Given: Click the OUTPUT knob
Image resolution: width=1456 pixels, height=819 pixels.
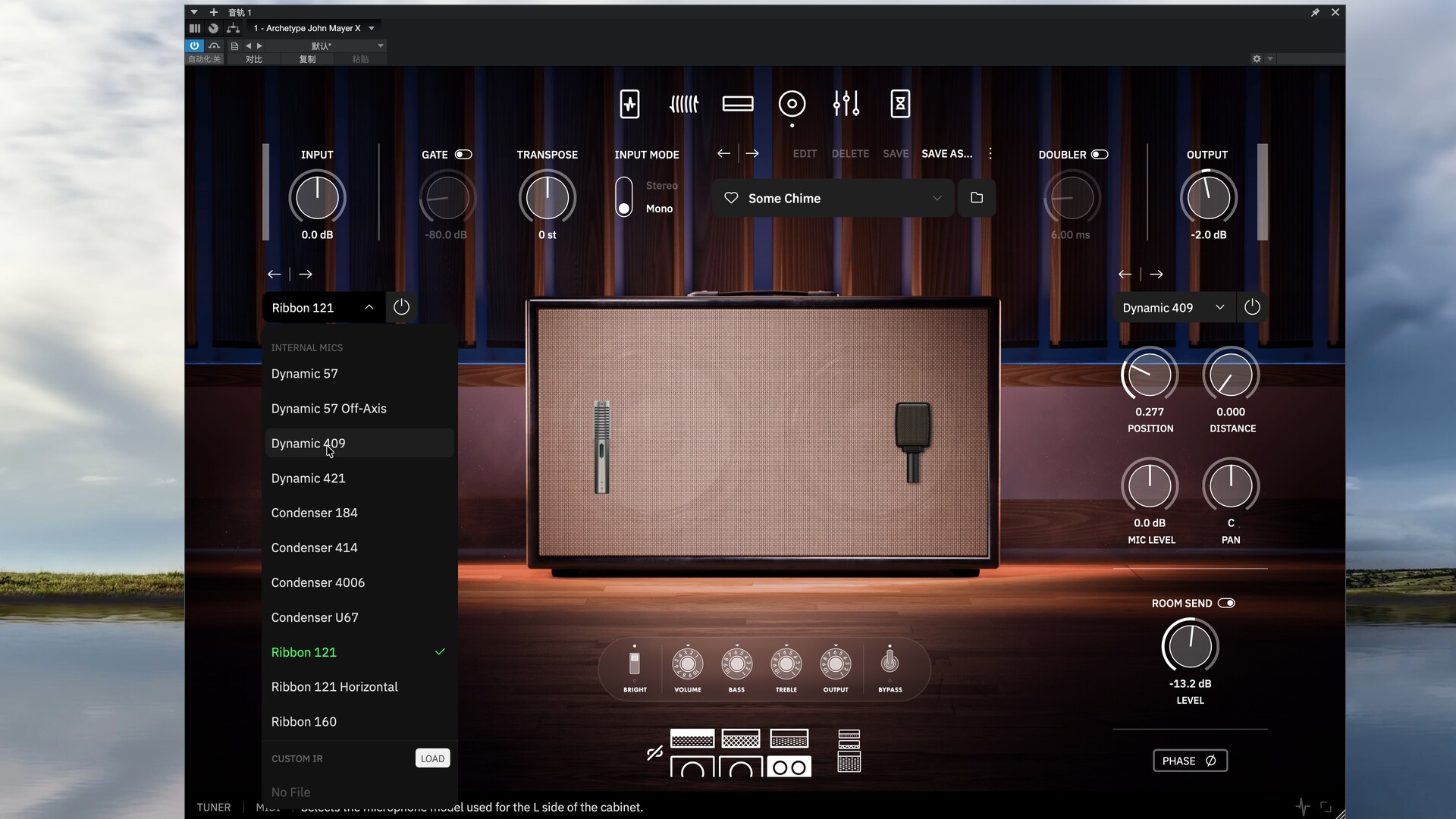Looking at the screenshot, I should coord(1208,198).
